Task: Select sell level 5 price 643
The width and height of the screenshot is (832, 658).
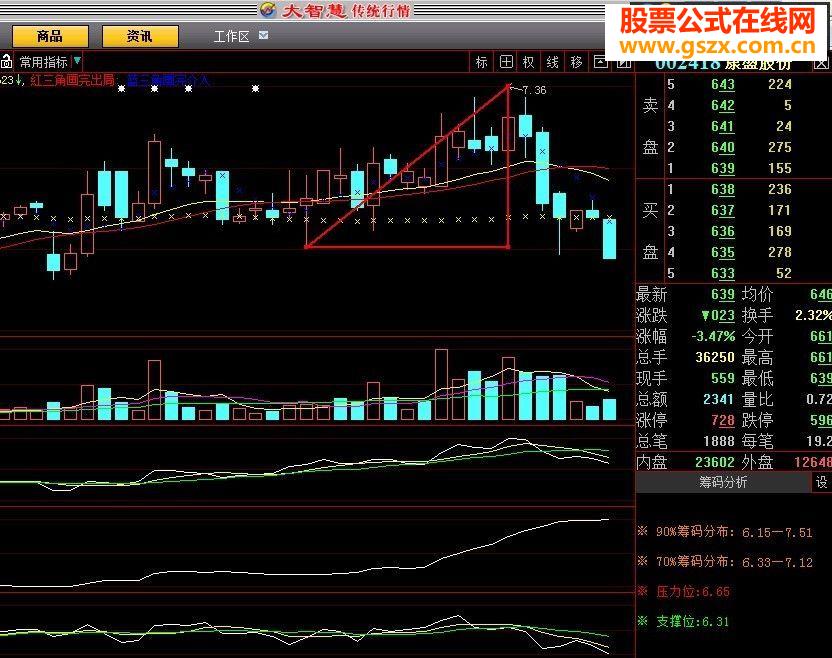Action: coord(723,84)
